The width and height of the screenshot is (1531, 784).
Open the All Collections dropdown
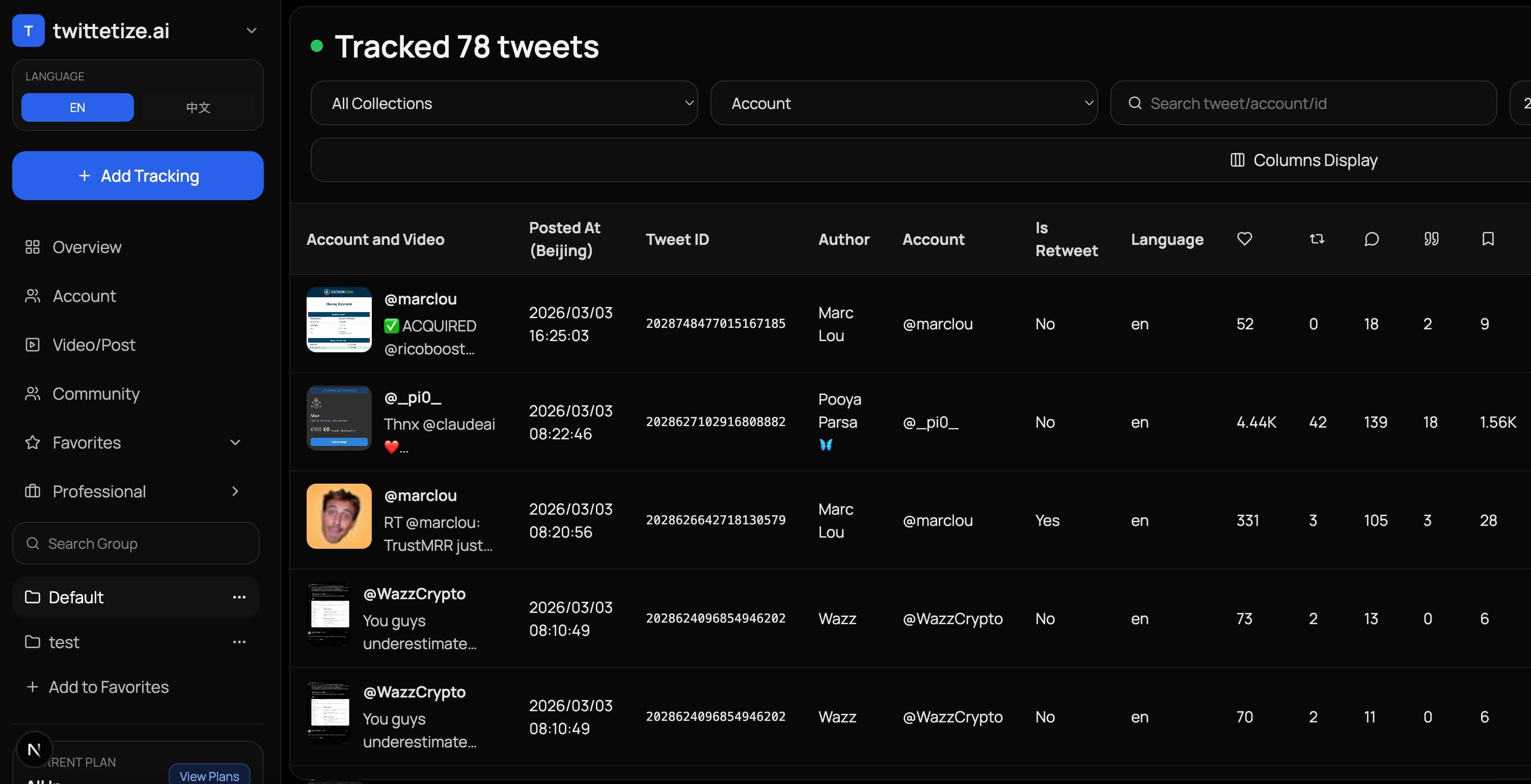pos(503,103)
